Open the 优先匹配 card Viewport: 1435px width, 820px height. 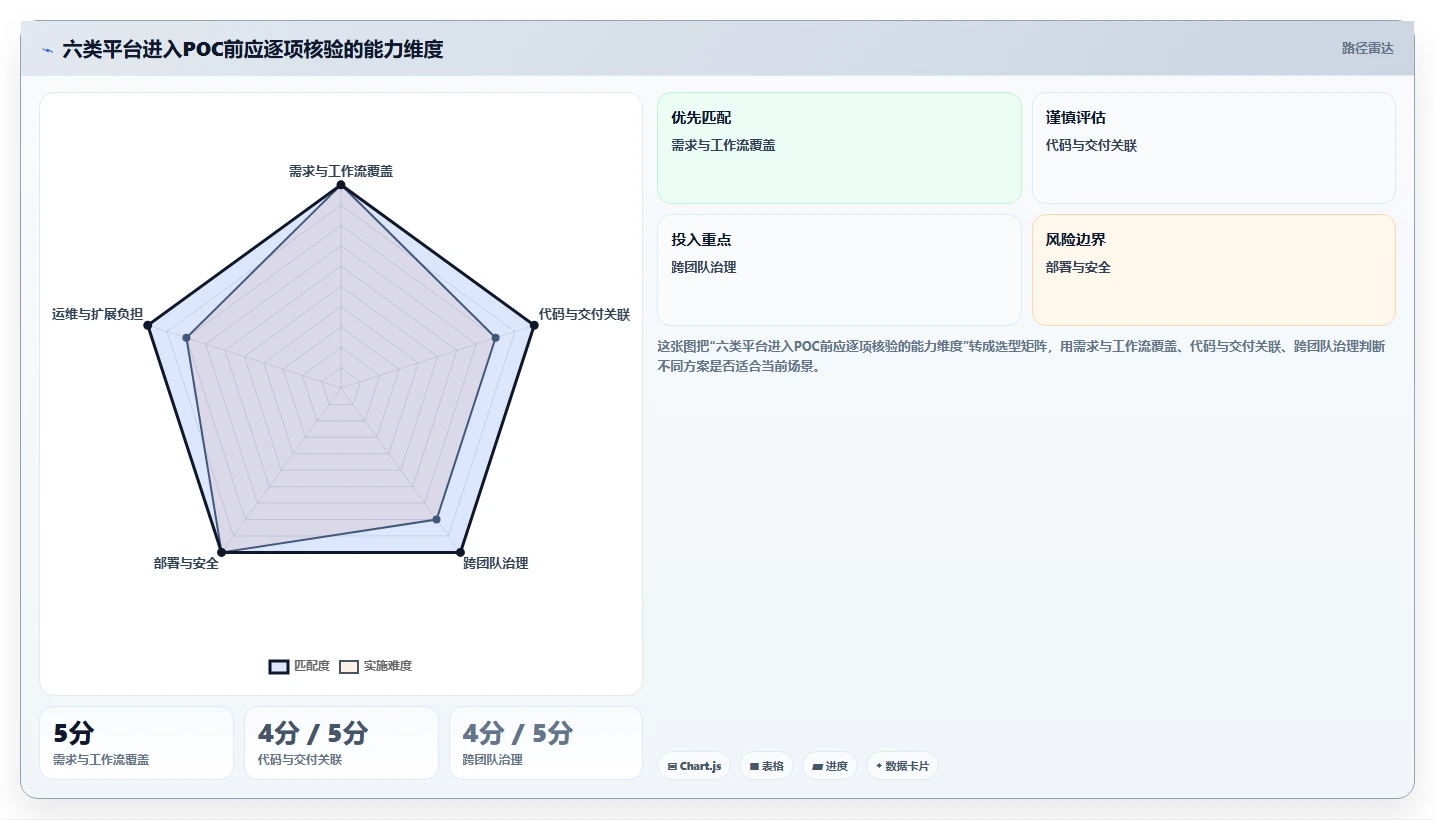[839, 148]
